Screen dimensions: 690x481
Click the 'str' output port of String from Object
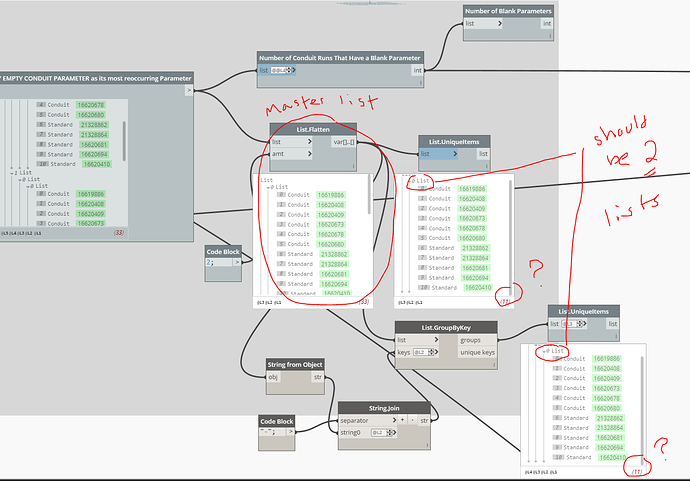[x=318, y=377]
